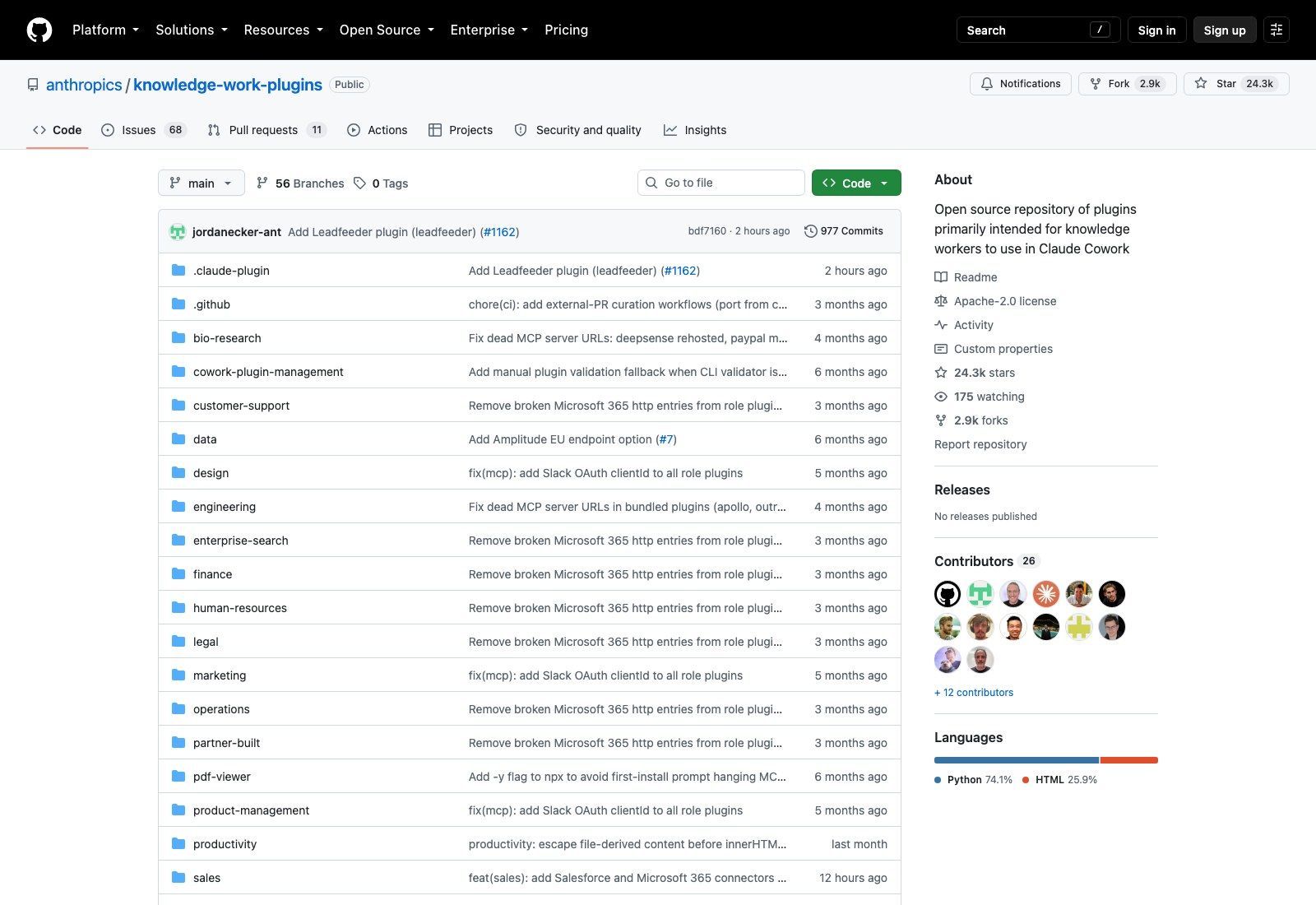Viewport: 1316px width, 905px height.
Task: Click the folder icon for bio-research
Action: (178, 337)
